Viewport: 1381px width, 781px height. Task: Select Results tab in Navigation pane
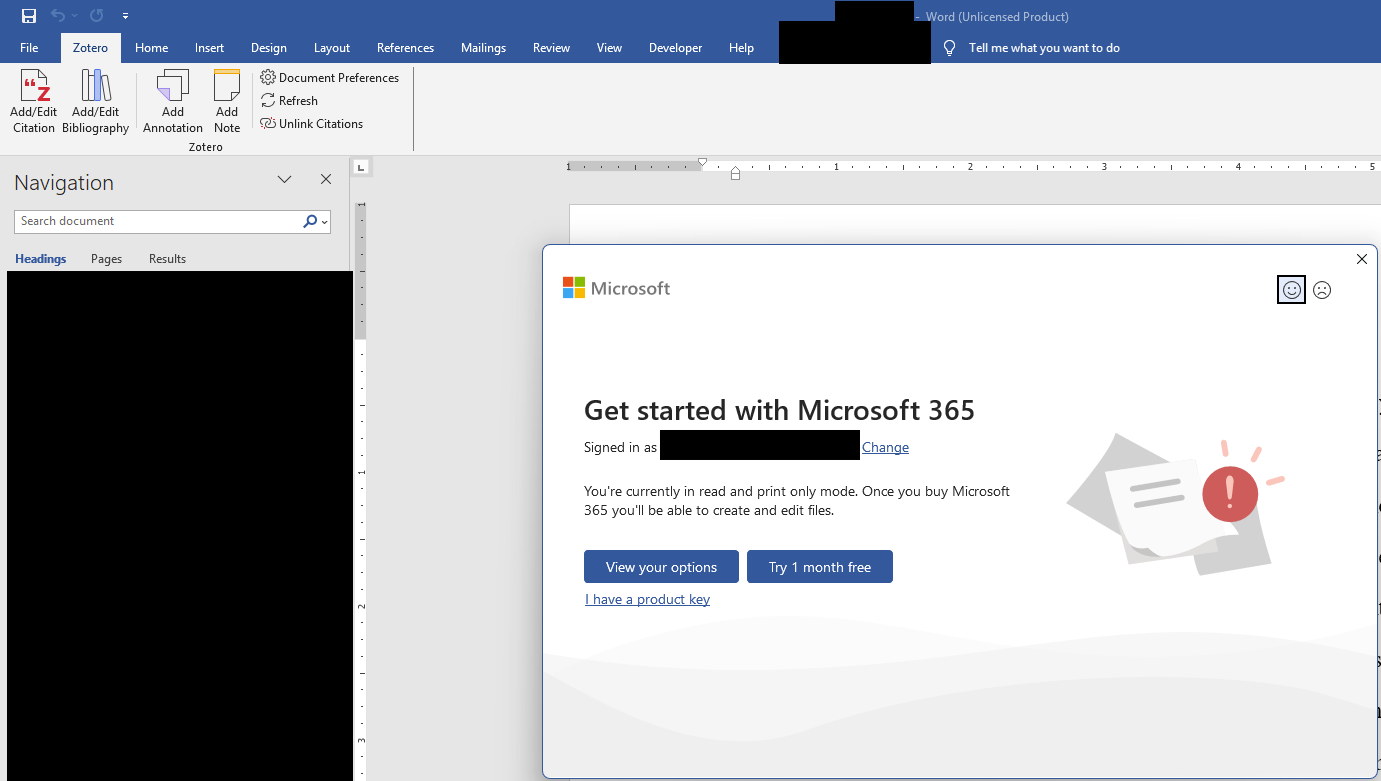click(x=167, y=258)
